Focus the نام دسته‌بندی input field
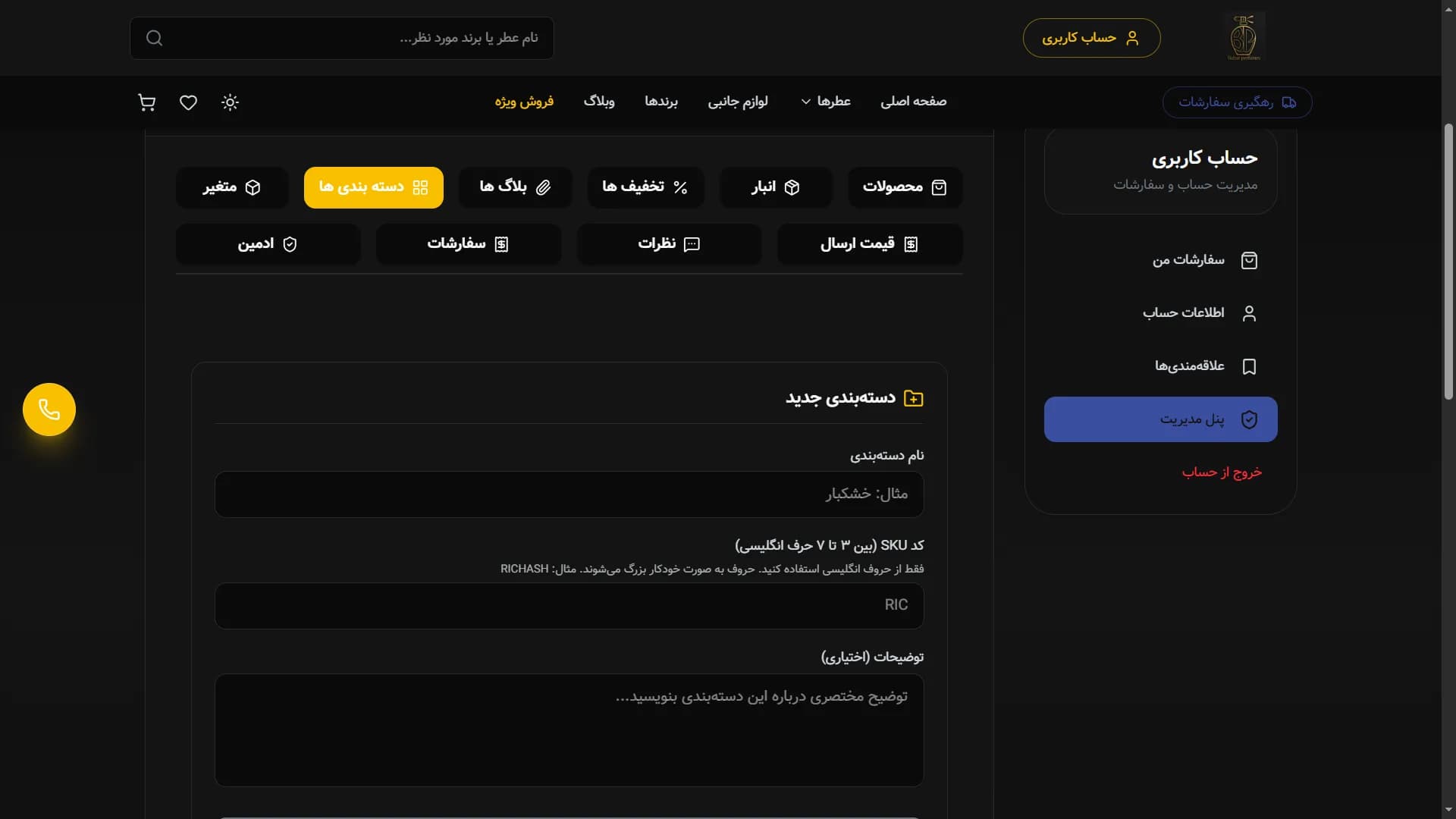Viewport: 1456px width, 819px height. tap(569, 494)
